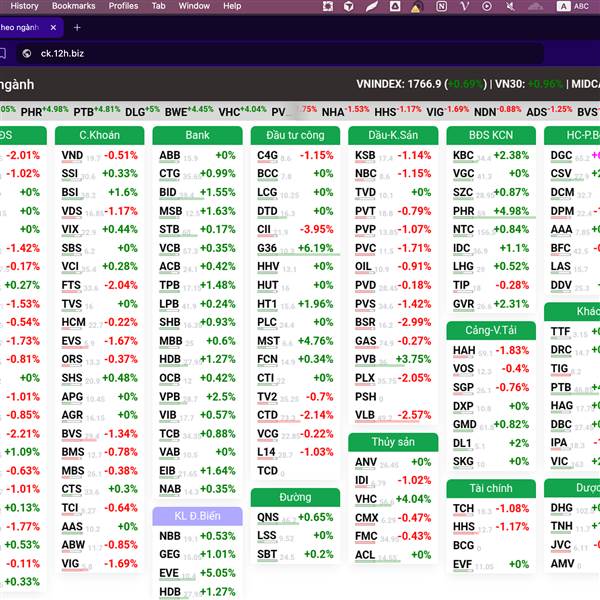Open the Notion menu bar icon
The height and width of the screenshot is (600, 600).
click(441, 6)
